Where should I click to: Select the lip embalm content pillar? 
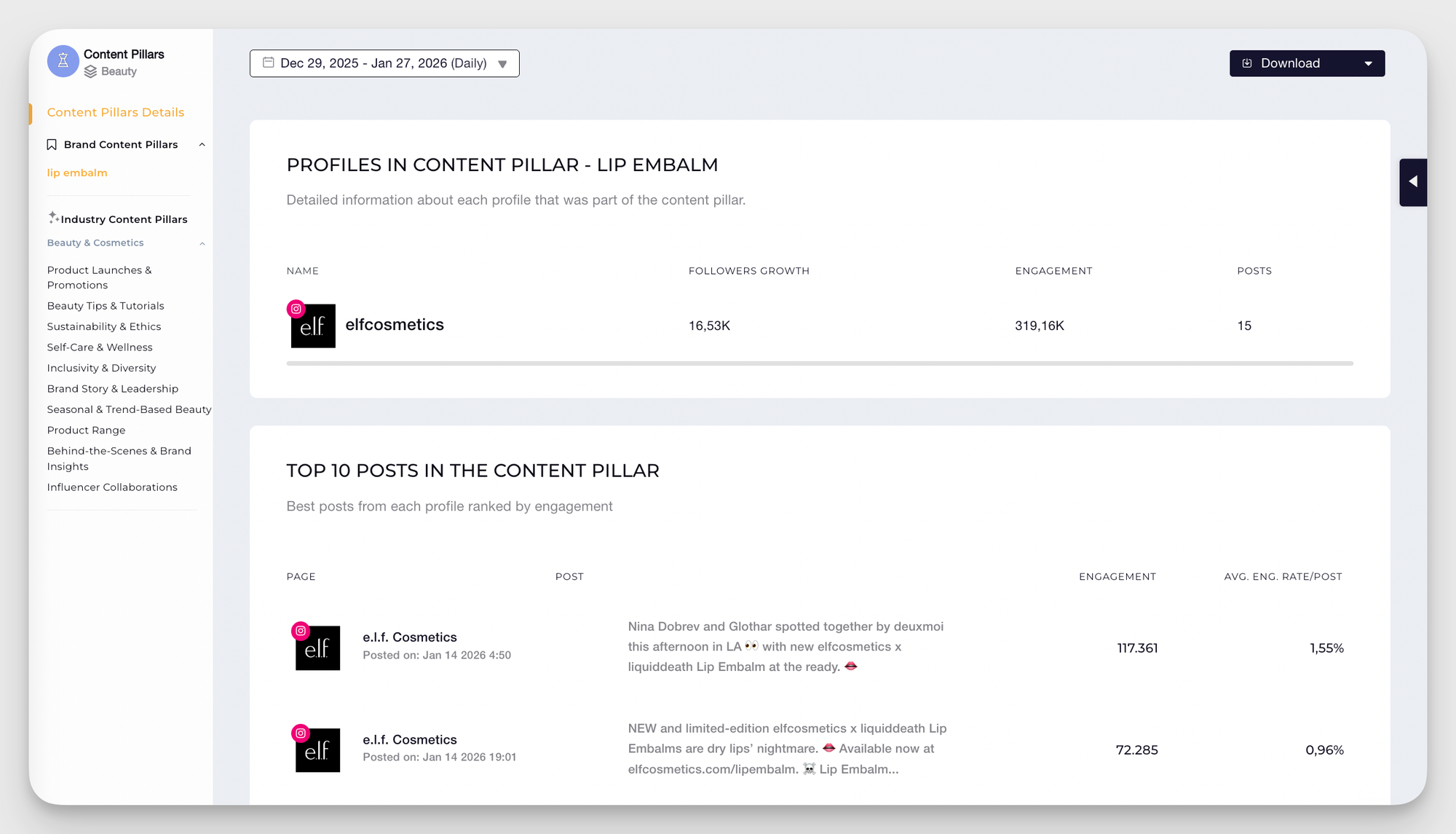coord(77,173)
